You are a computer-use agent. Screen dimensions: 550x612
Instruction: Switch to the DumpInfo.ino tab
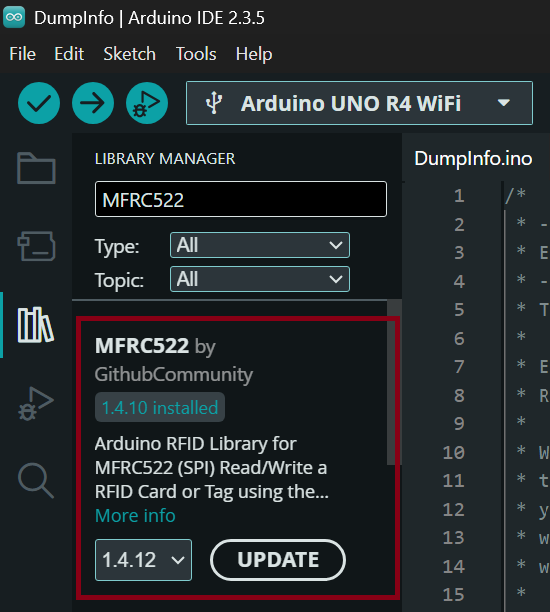(x=473, y=158)
